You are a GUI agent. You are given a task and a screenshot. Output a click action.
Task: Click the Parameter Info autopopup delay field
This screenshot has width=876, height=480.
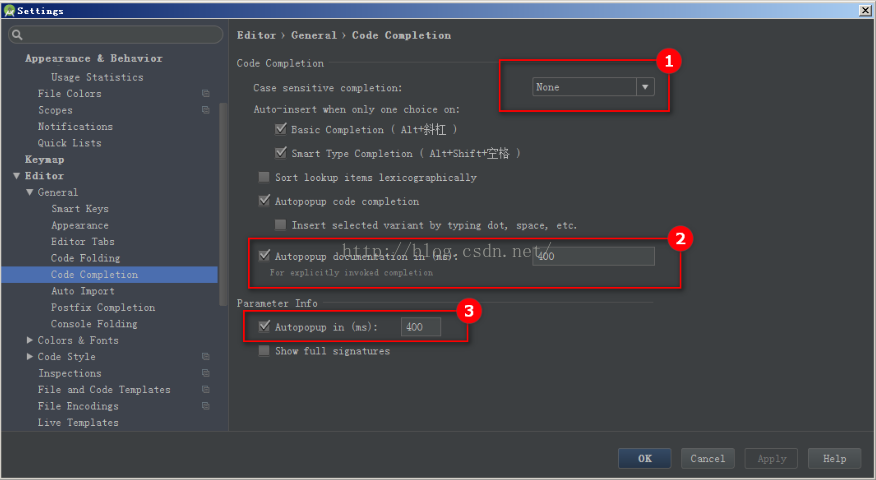(x=420, y=327)
